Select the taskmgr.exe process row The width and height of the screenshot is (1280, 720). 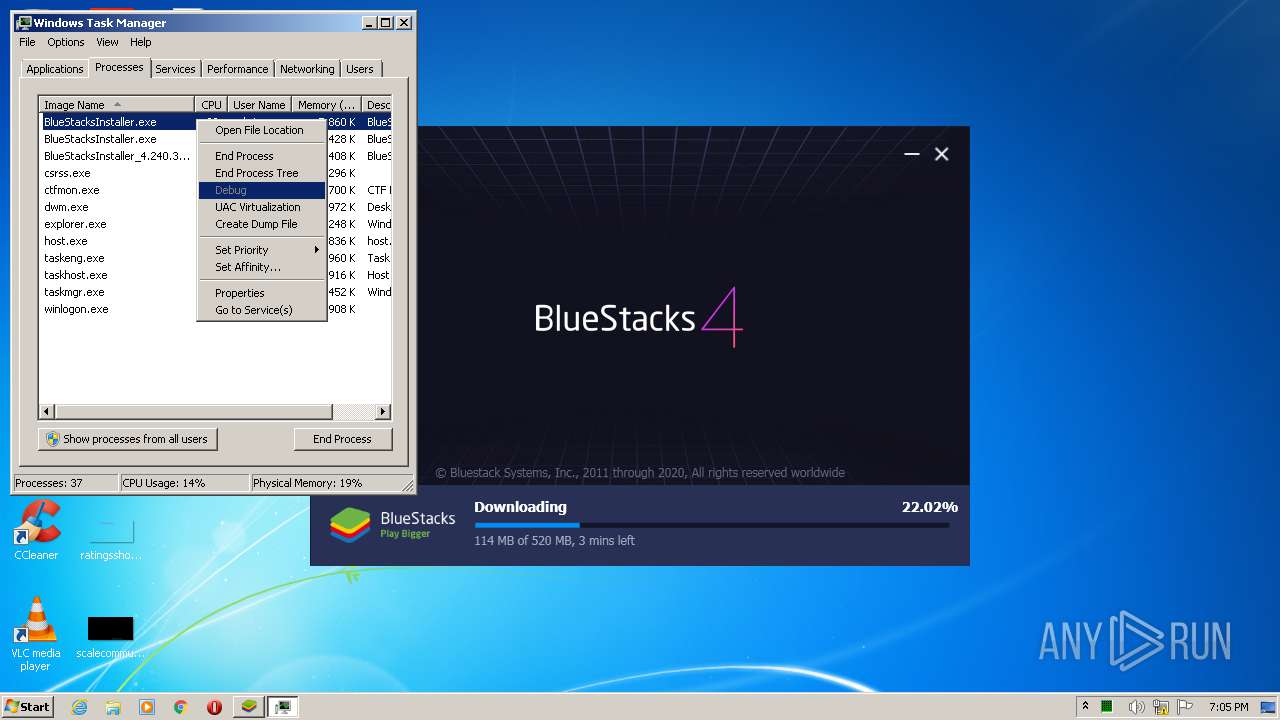118,292
